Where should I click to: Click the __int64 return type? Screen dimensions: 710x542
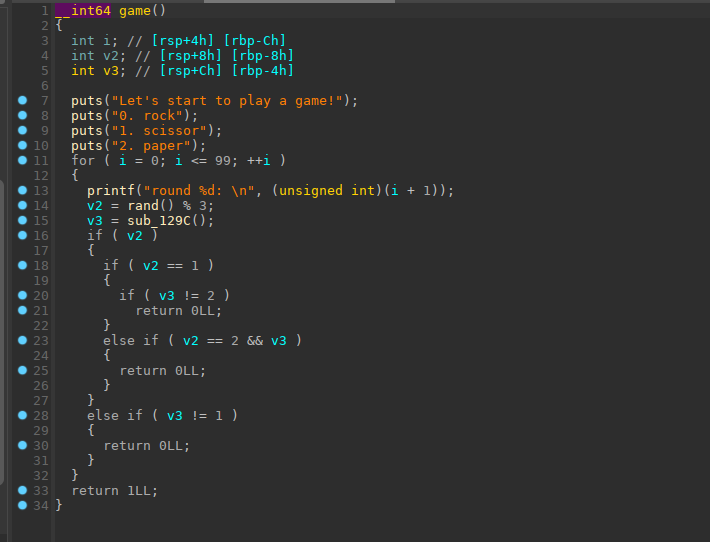tap(83, 10)
